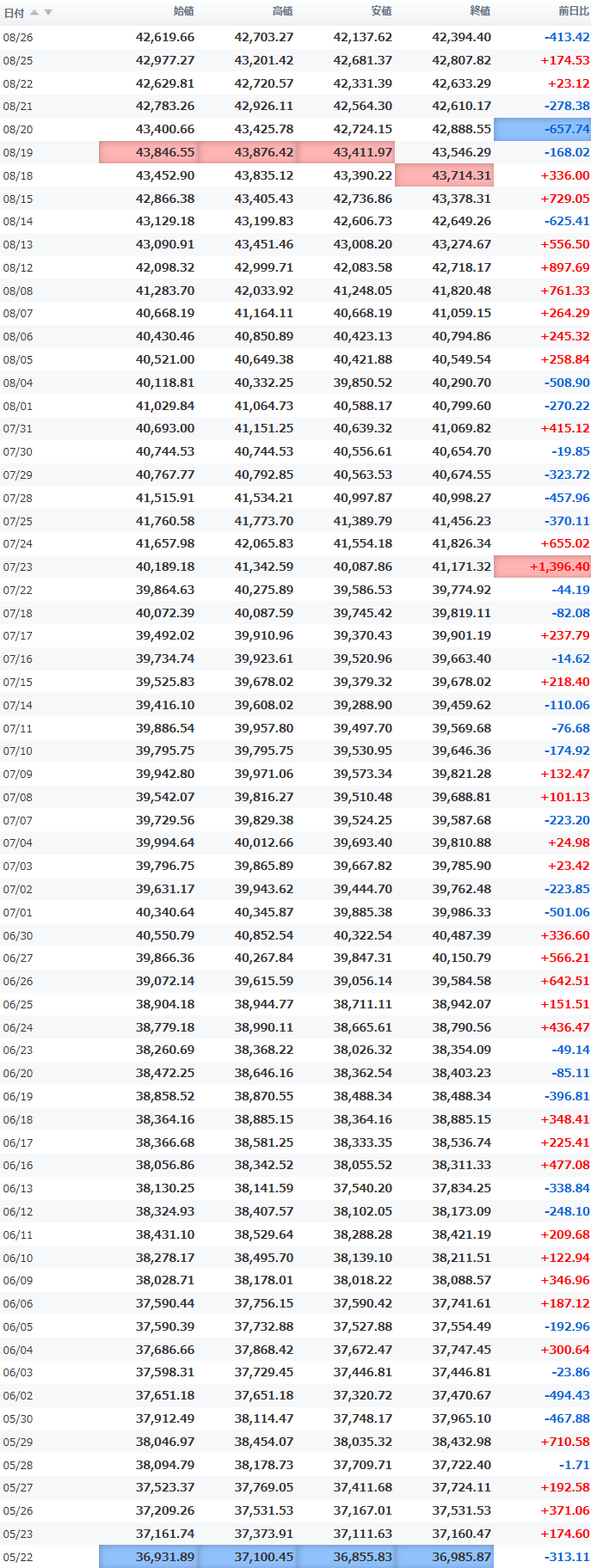Select closing value 40,487.39
Viewport: 591px width, 1568px height.
[x=462, y=936]
